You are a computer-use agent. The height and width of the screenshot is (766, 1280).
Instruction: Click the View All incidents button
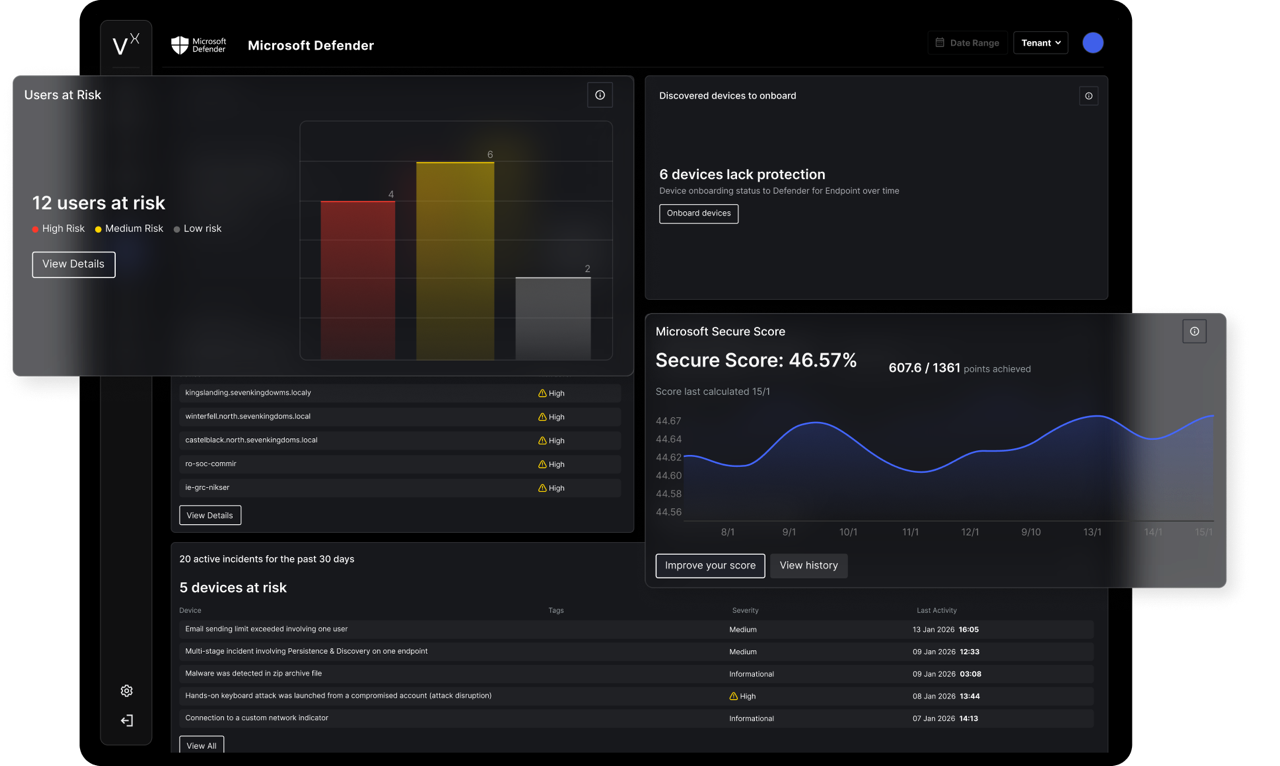point(201,745)
